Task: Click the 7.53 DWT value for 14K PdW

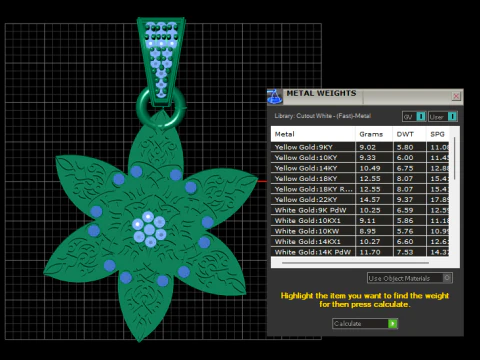Action: tap(405, 252)
